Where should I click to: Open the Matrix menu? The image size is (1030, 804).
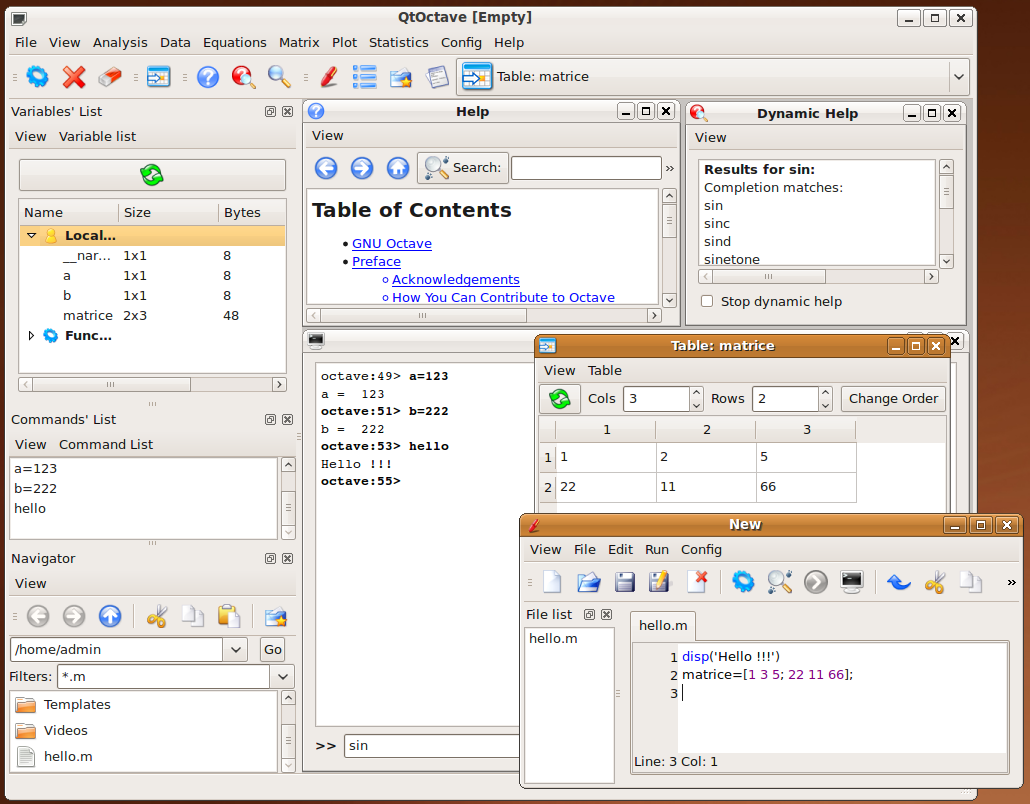point(299,43)
